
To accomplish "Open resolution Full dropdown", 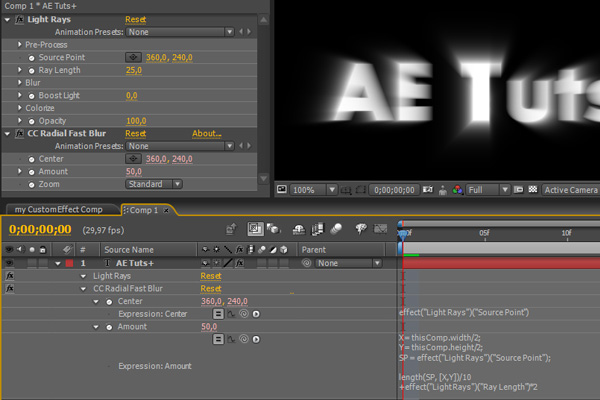I will (x=488, y=190).
